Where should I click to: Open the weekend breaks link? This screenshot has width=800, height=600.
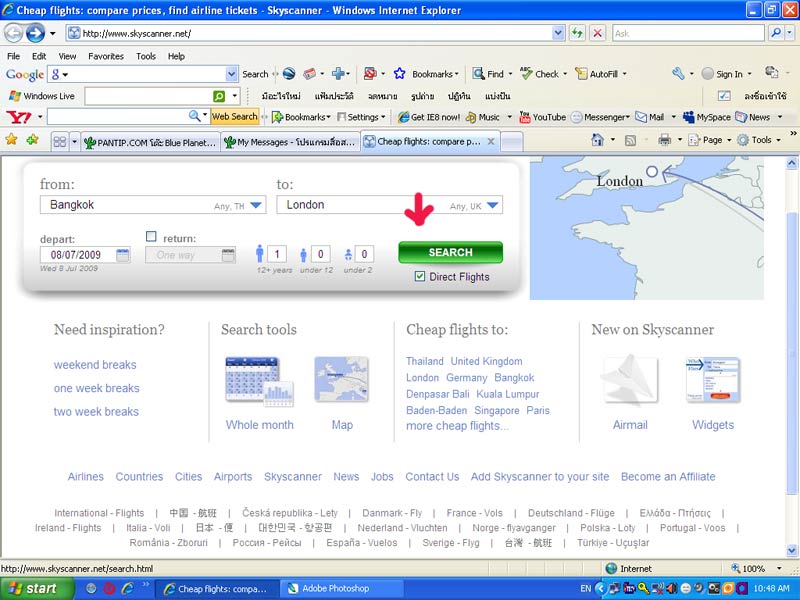click(95, 365)
